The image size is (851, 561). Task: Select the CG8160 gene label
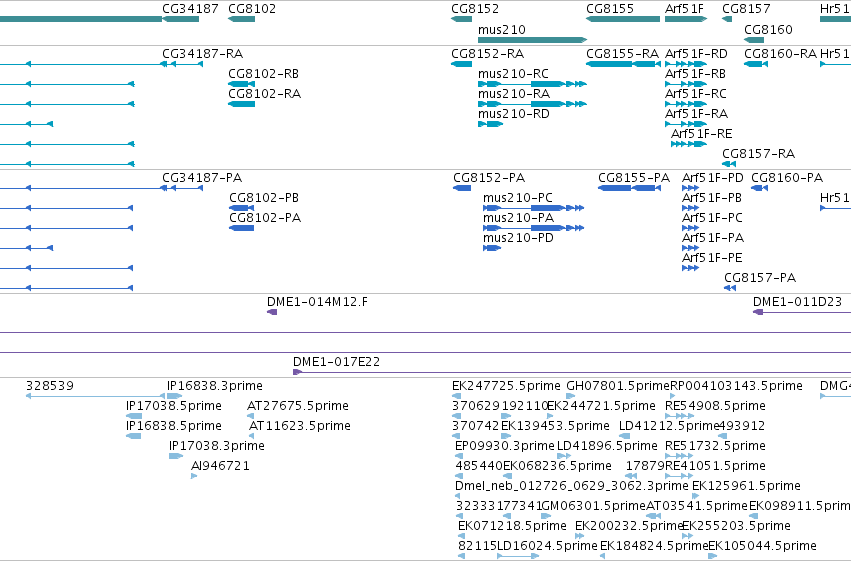click(x=768, y=29)
